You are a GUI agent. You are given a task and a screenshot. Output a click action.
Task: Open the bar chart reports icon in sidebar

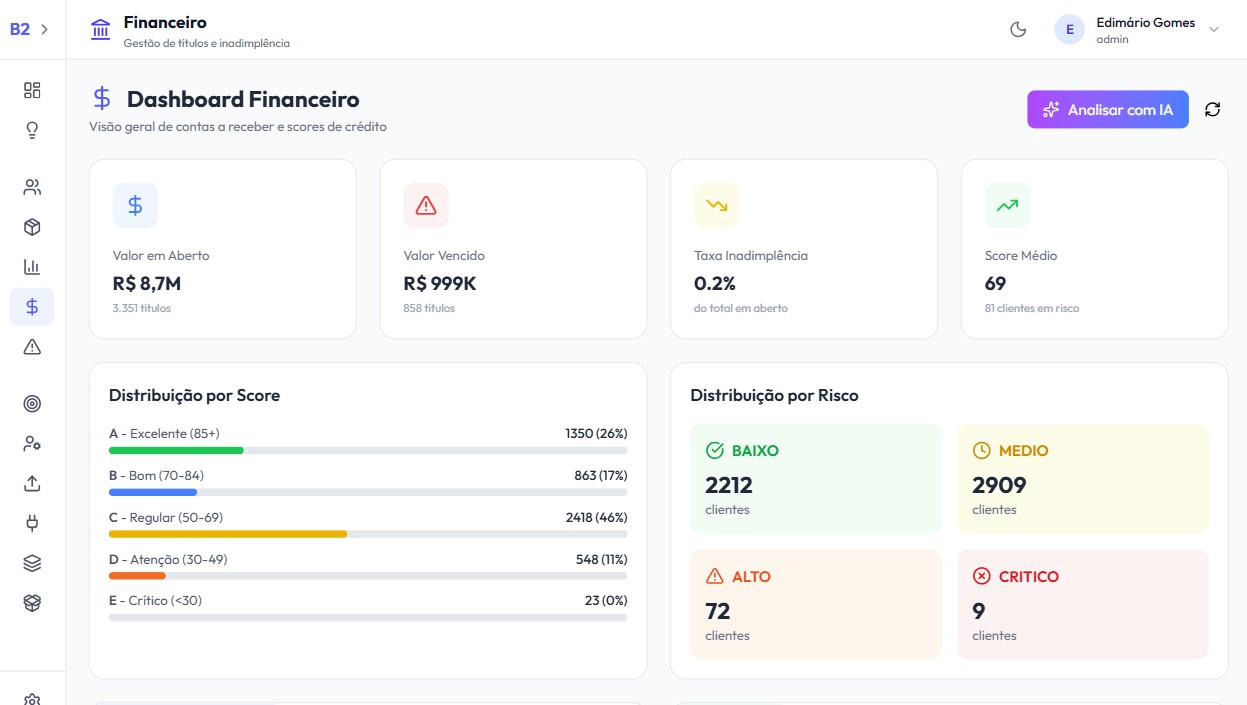32,267
